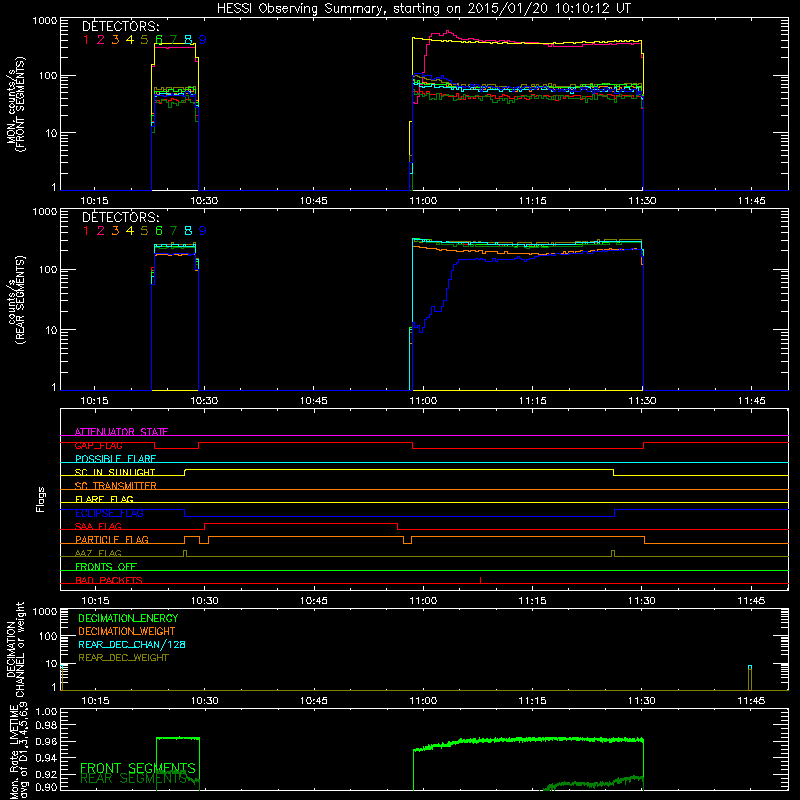The image size is (800, 800).
Task: Click the olive AAZ_FLAG label below PARTICLE_FLAG
Action: point(98,553)
